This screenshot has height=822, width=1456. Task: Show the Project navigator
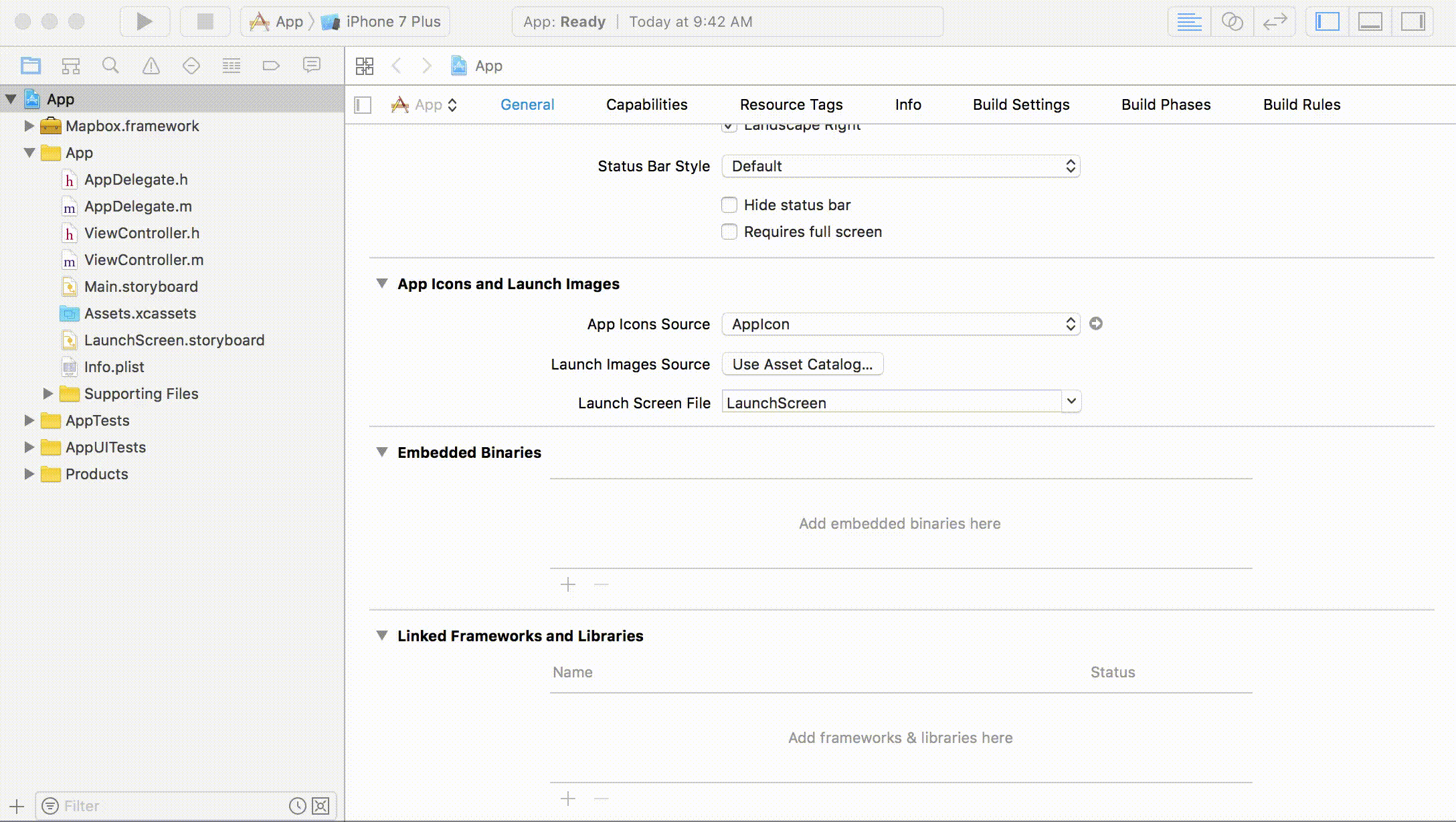[x=31, y=66]
